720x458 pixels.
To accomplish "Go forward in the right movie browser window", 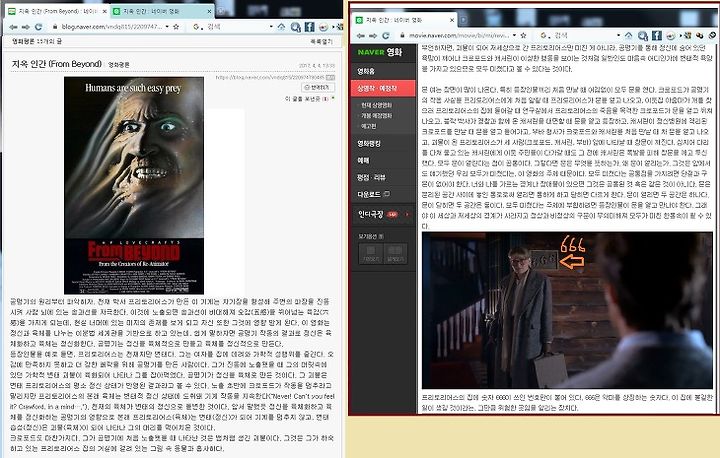I will coord(373,35).
